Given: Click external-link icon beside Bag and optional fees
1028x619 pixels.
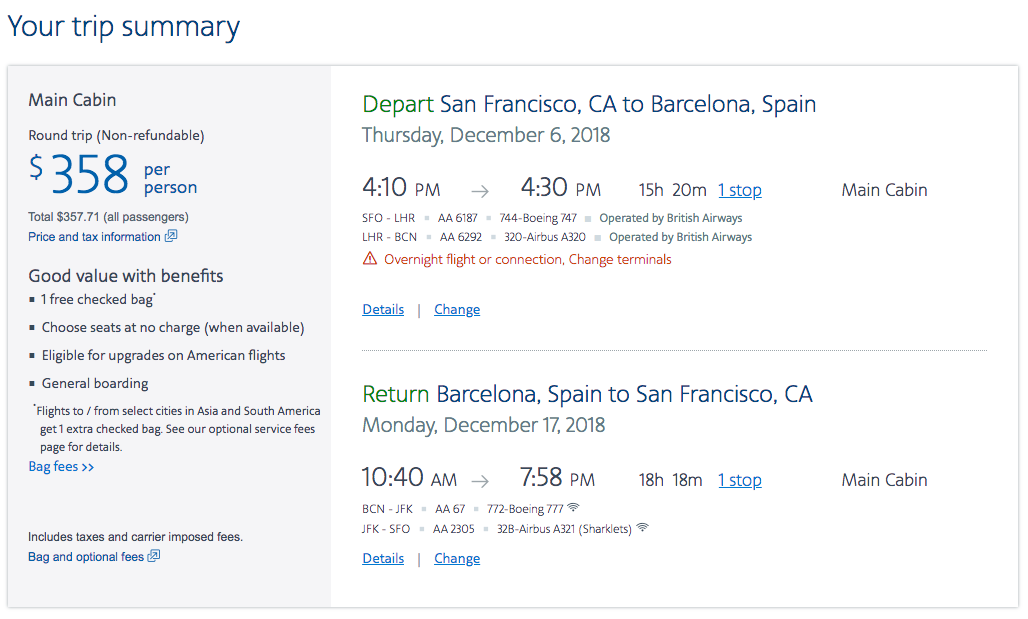Looking at the screenshot, I should [x=154, y=557].
